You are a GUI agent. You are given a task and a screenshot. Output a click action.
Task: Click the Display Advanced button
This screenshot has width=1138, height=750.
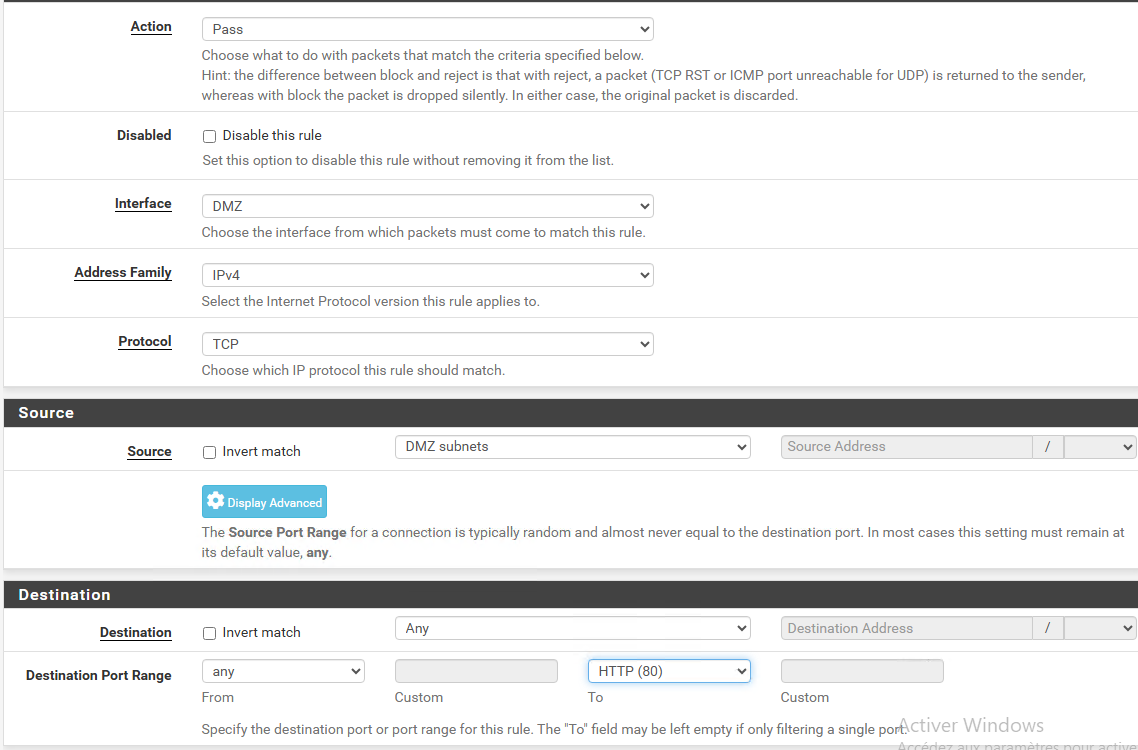click(x=264, y=502)
